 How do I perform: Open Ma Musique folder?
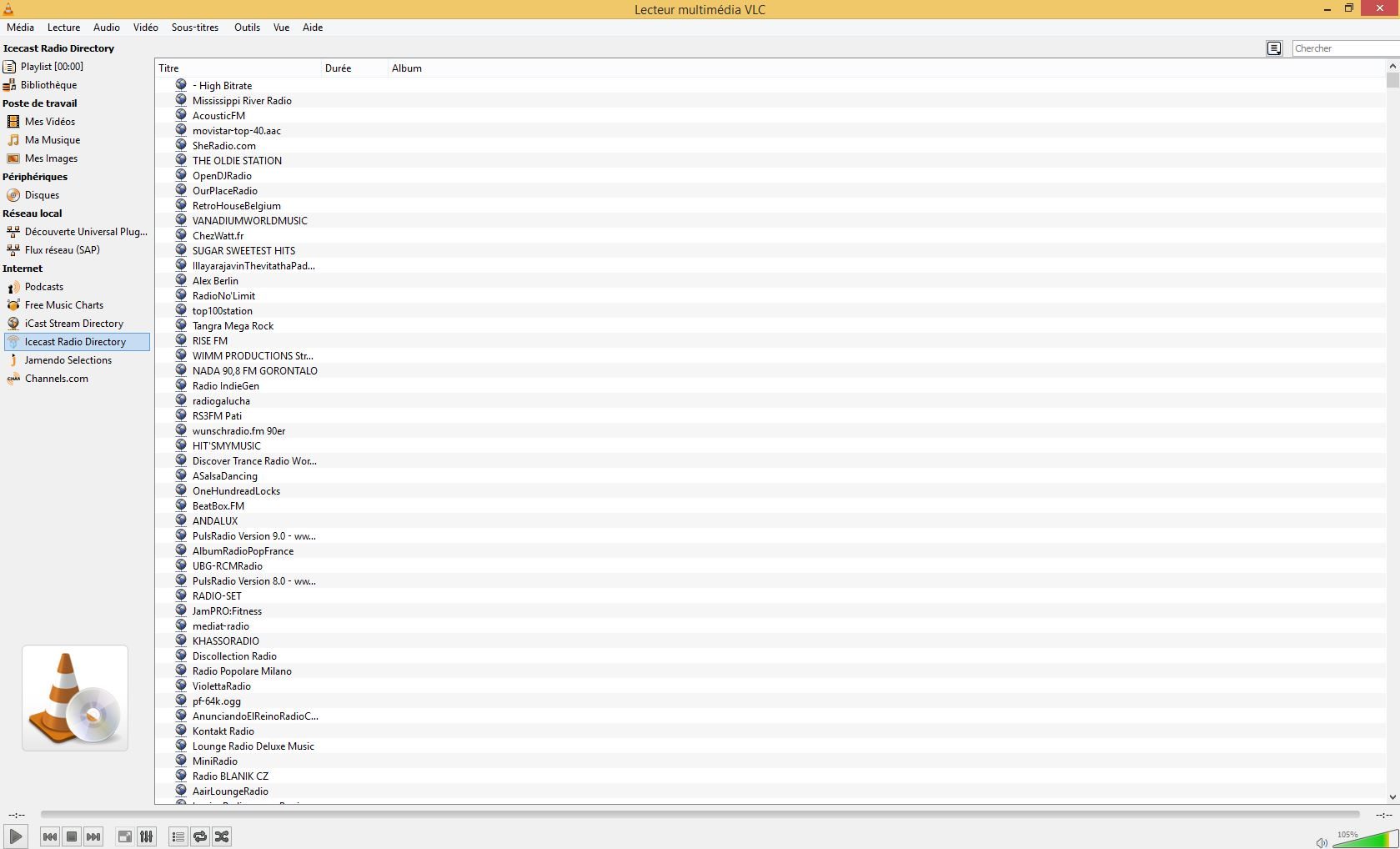(53, 140)
